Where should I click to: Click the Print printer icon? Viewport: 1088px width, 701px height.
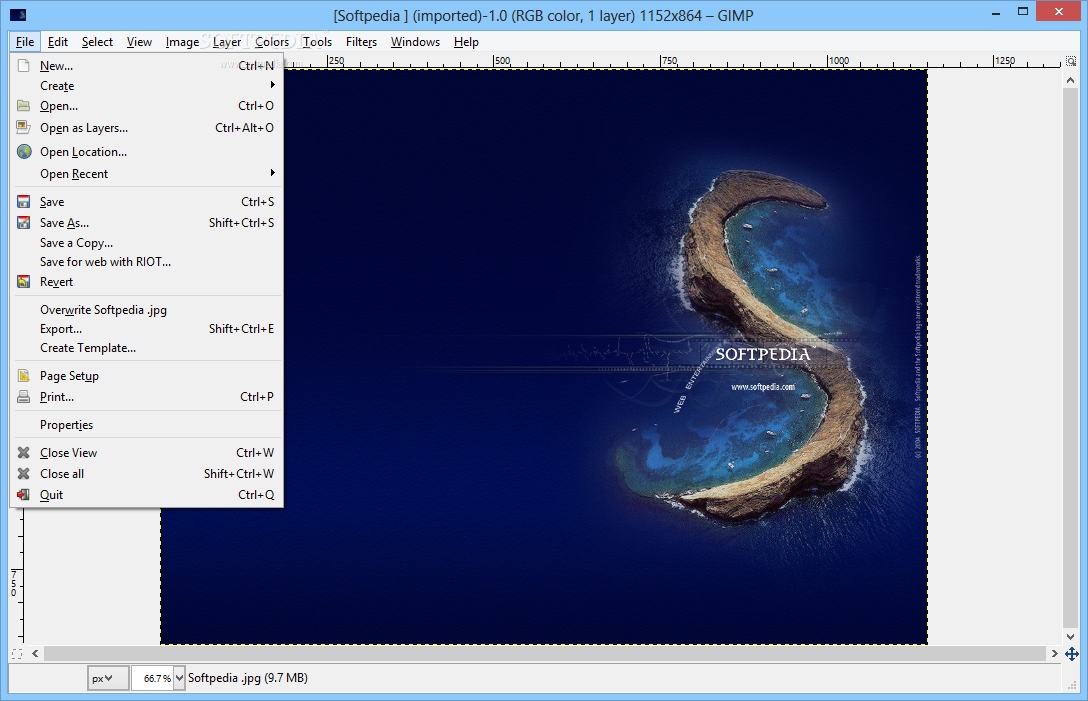[x=24, y=397]
